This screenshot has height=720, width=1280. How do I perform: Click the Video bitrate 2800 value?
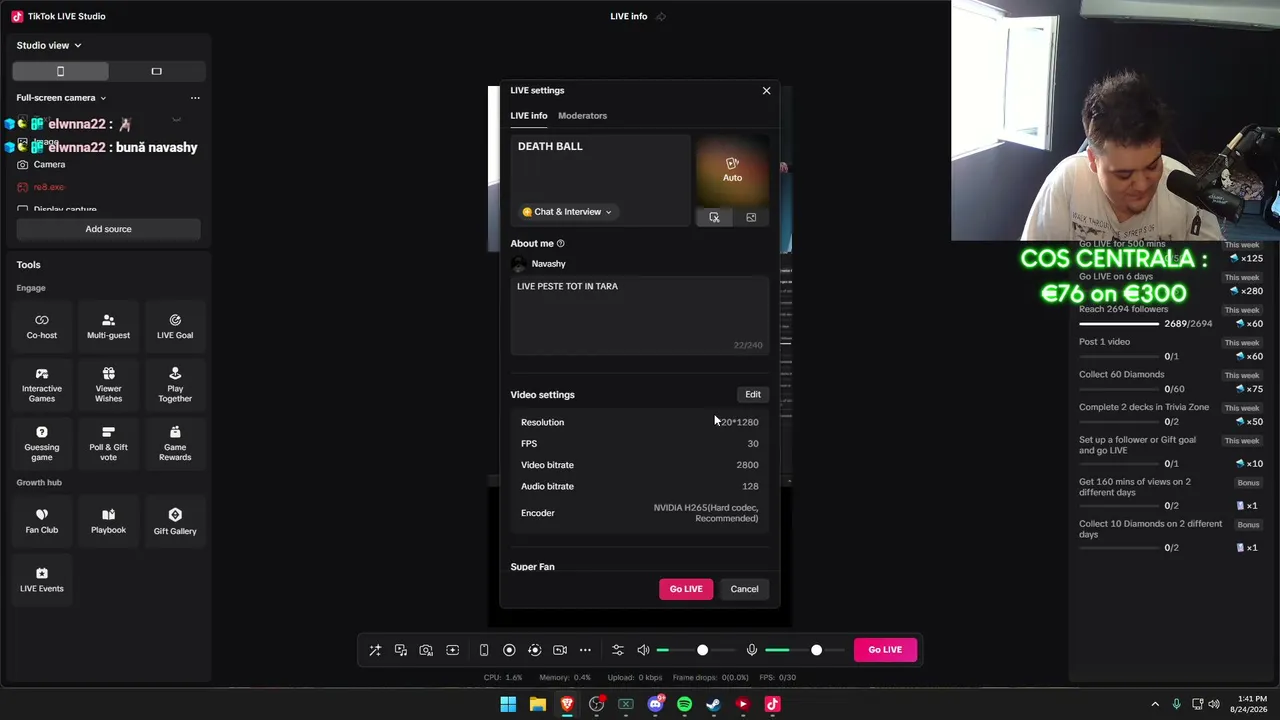pos(747,465)
